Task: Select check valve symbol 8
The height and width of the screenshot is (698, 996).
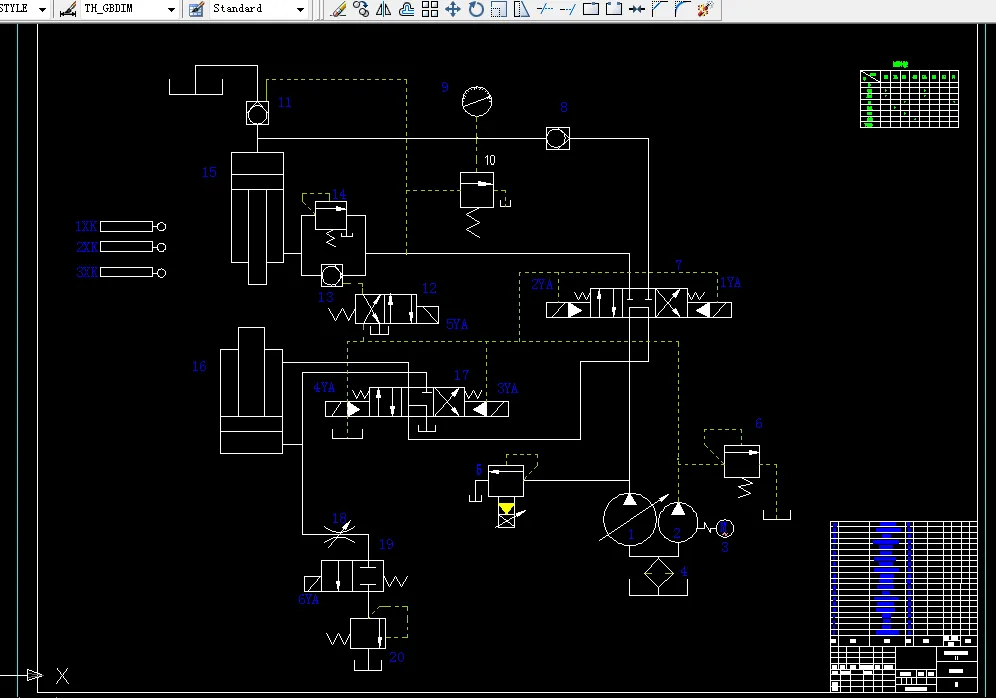Action: (x=558, y=138)
